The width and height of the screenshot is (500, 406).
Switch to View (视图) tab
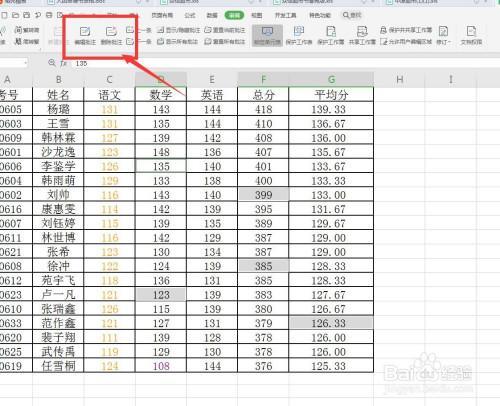[x=257, y=15]
